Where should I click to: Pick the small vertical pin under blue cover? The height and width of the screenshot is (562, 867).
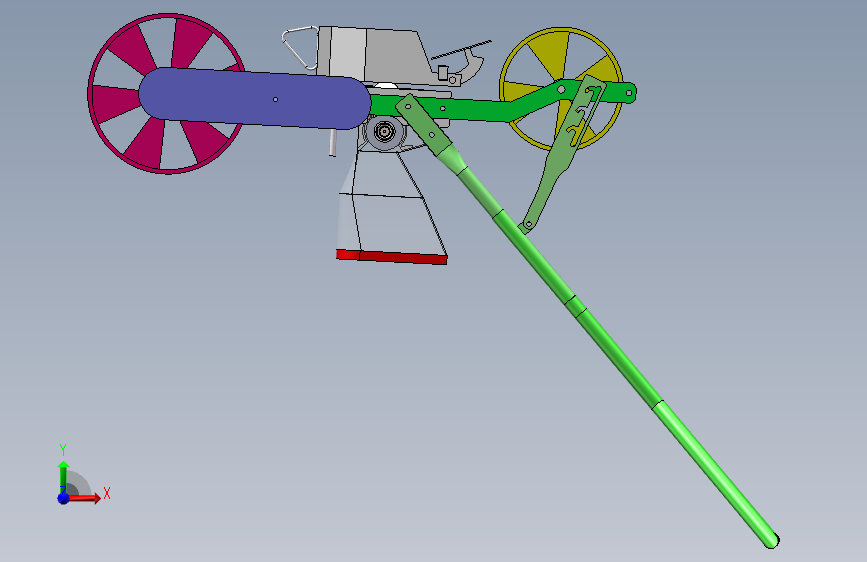pyautogui.click(x=333, y=143)
